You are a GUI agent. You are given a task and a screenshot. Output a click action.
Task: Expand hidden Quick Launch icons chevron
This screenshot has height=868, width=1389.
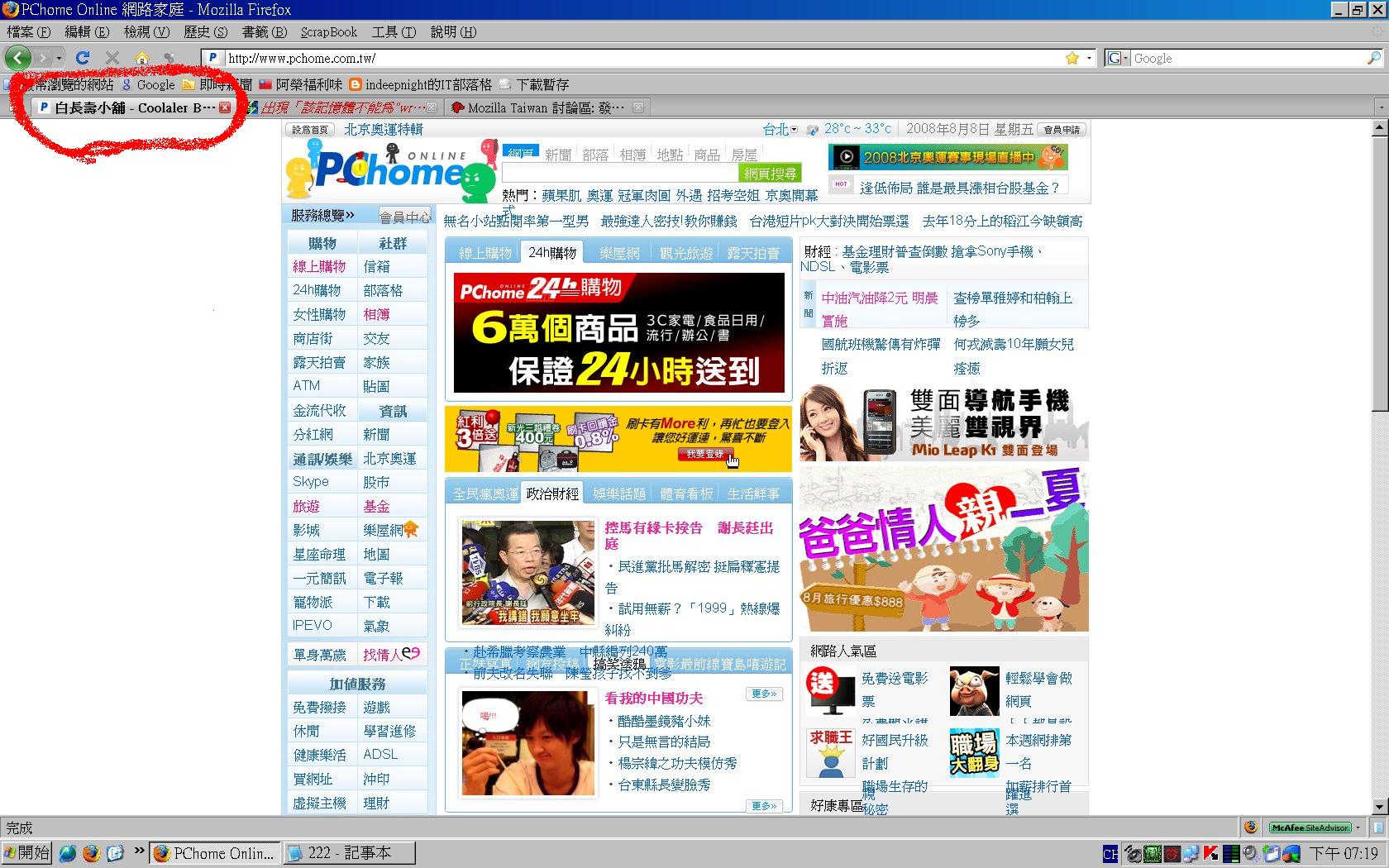[139, 851]
